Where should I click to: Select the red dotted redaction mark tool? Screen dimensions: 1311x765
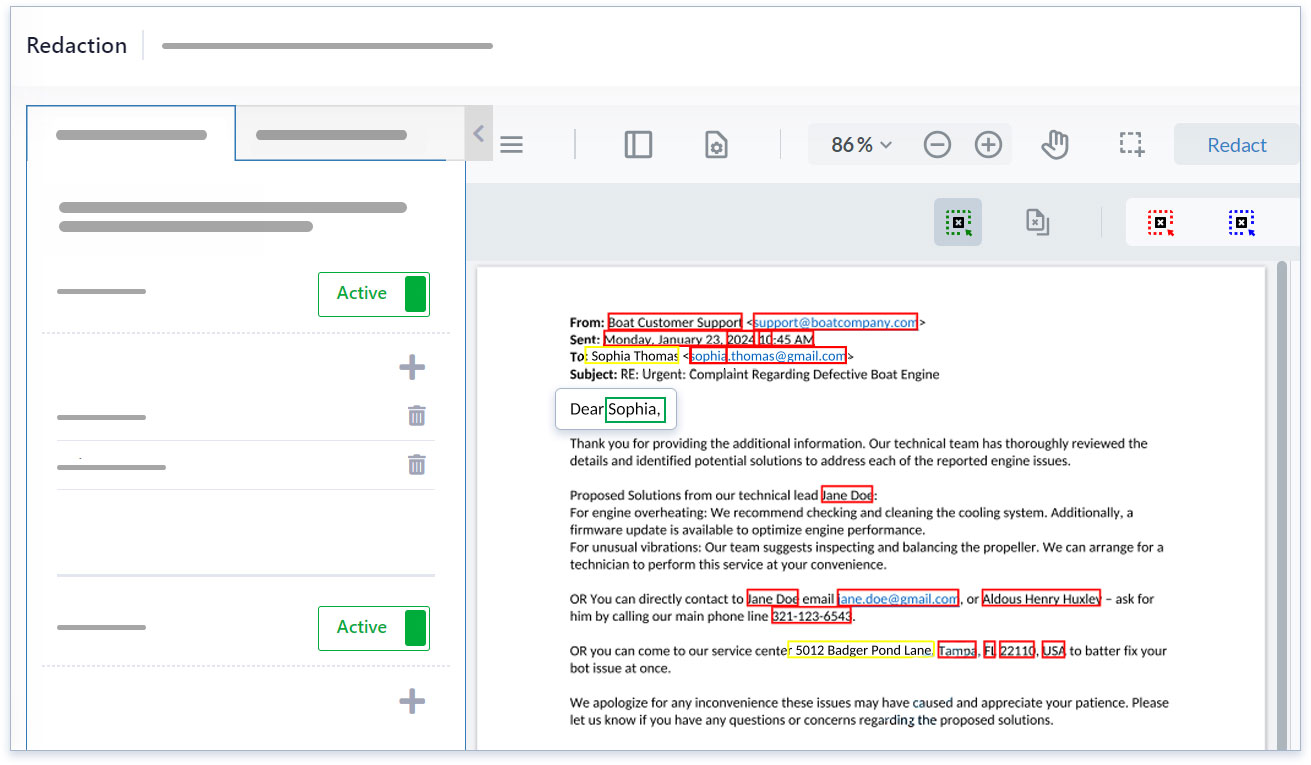pos(1160,223)
